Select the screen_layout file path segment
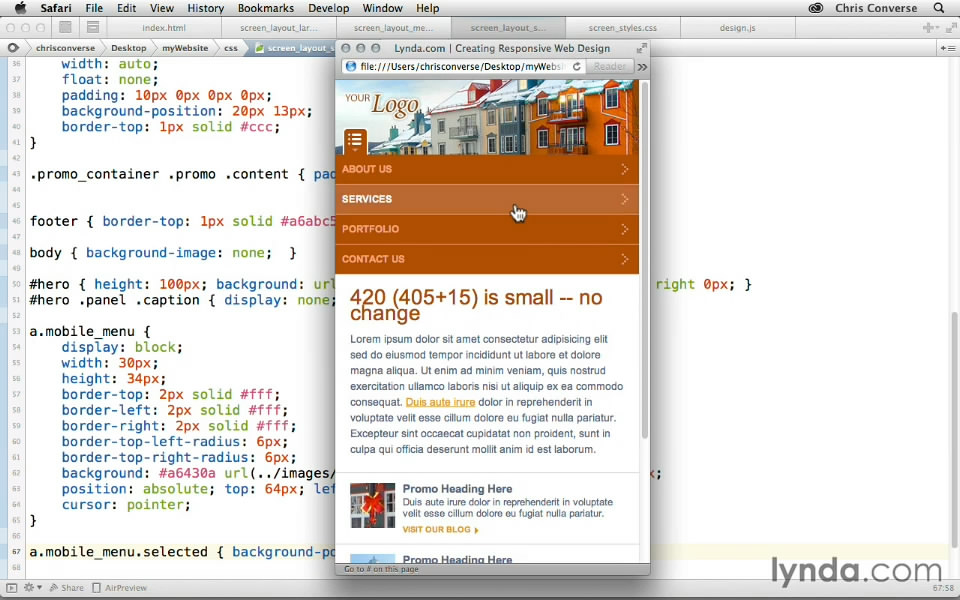The width and height of the screenshot is (960, 600). pyautogui.click(x=295, y=48)
